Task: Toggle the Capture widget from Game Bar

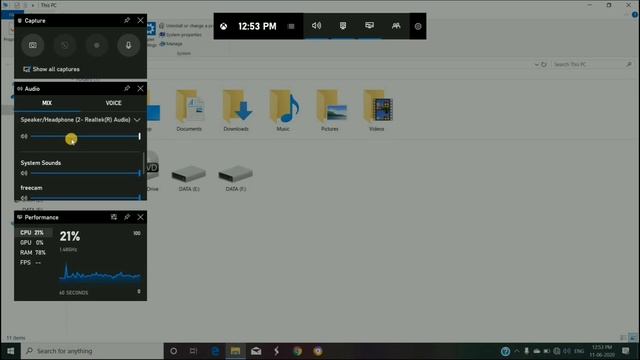Action: [343, 26]
